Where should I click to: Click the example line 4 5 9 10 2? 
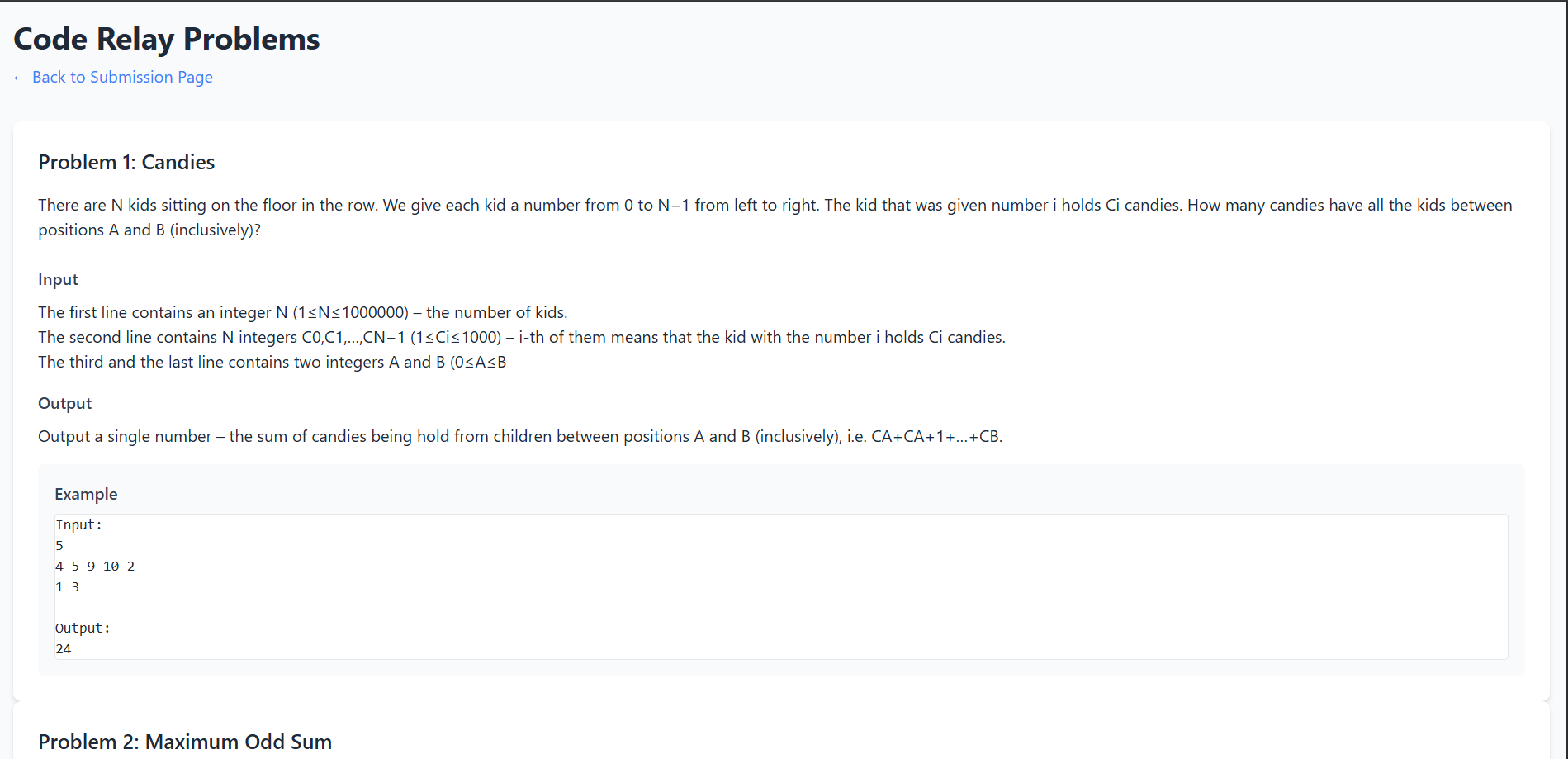click(95, 567)
